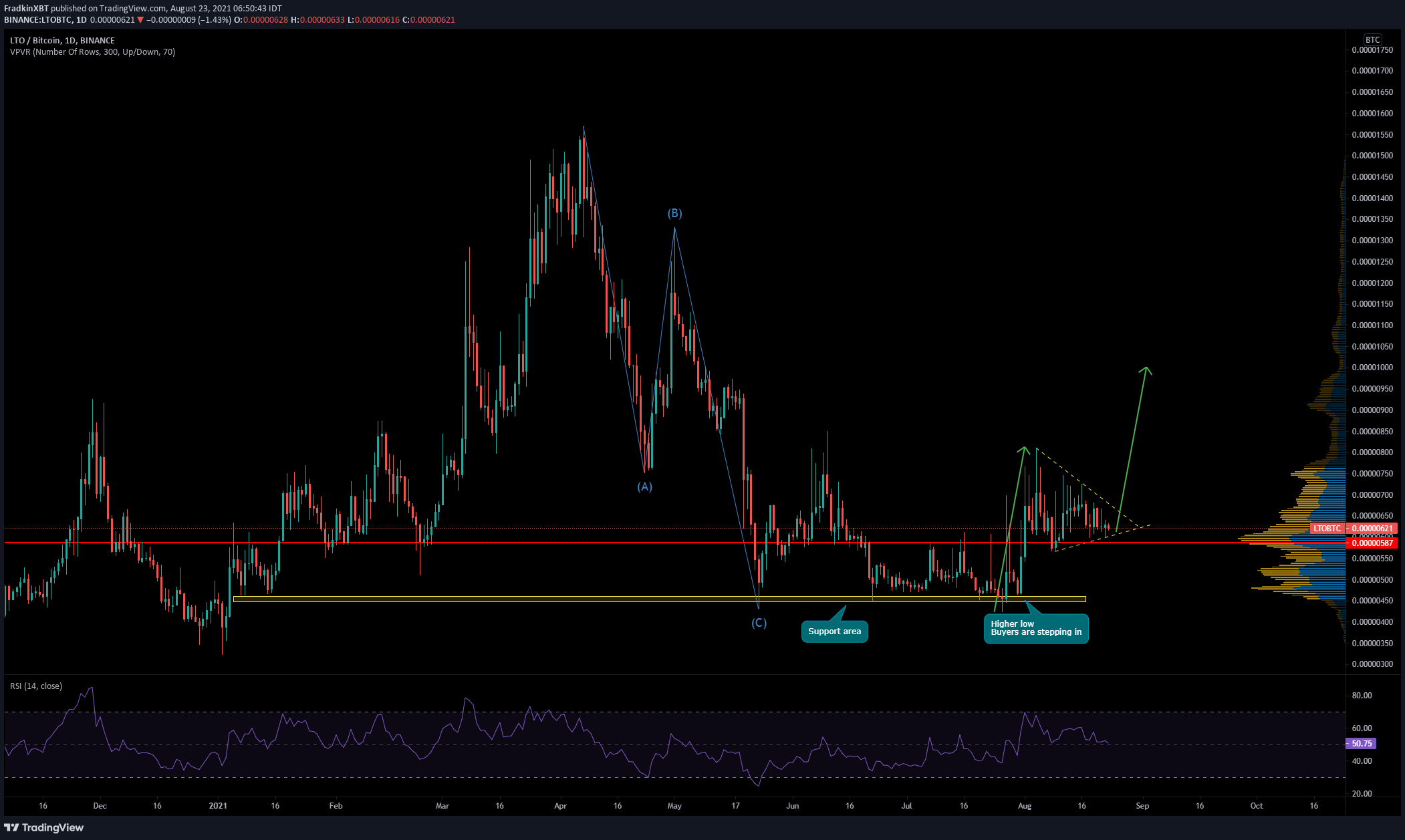Image resolution: width=1405 pixels, height=840 pixels.
Task: Click the Higher low Buyers are stepping in callout
Action: pos(1036,628)
